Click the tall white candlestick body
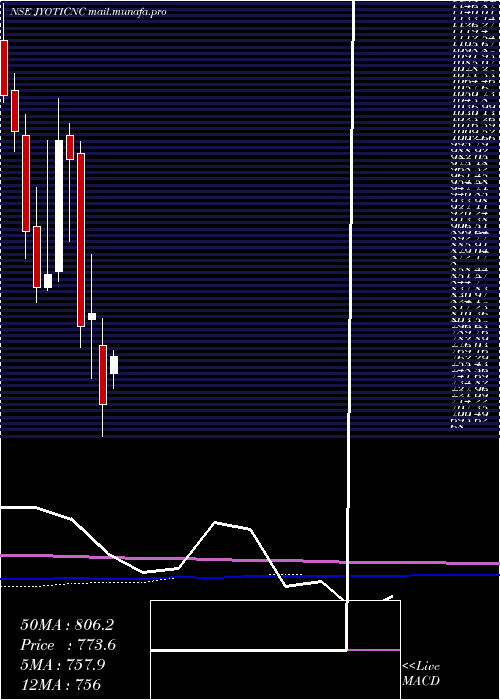This screenshot has height=700, width=500. point(59,206)
